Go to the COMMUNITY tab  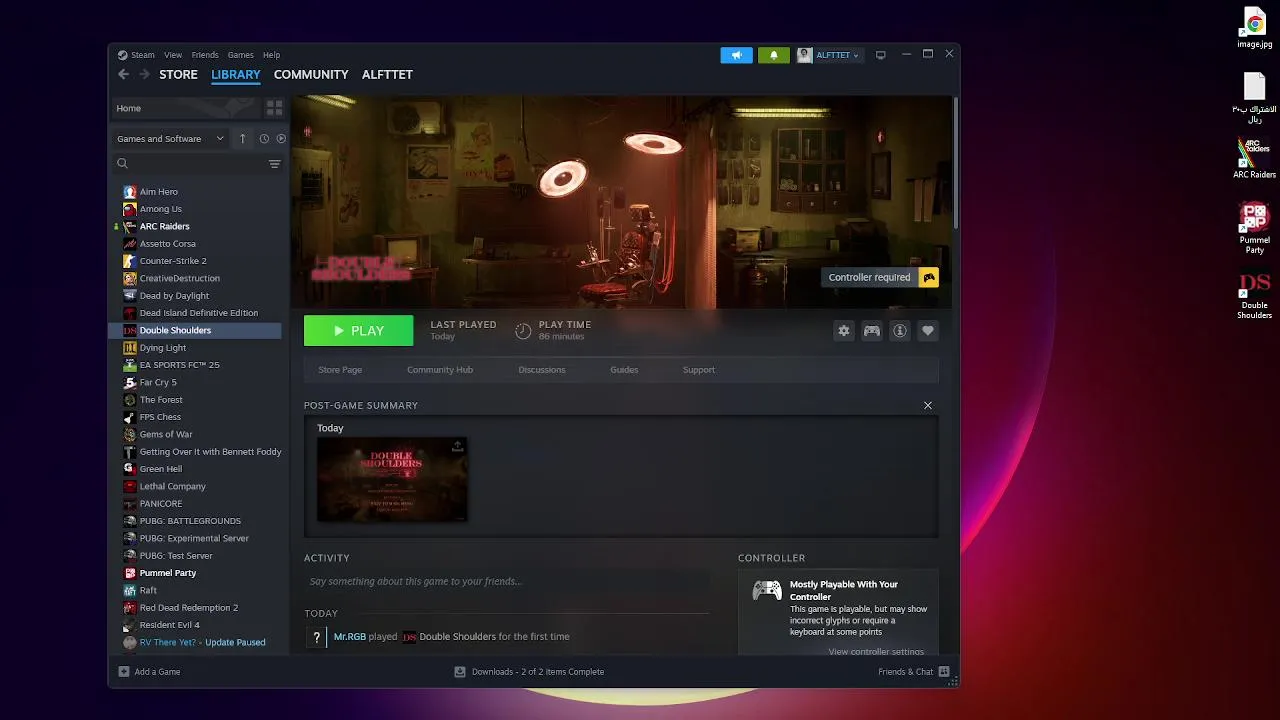click(x=311, y=74)
